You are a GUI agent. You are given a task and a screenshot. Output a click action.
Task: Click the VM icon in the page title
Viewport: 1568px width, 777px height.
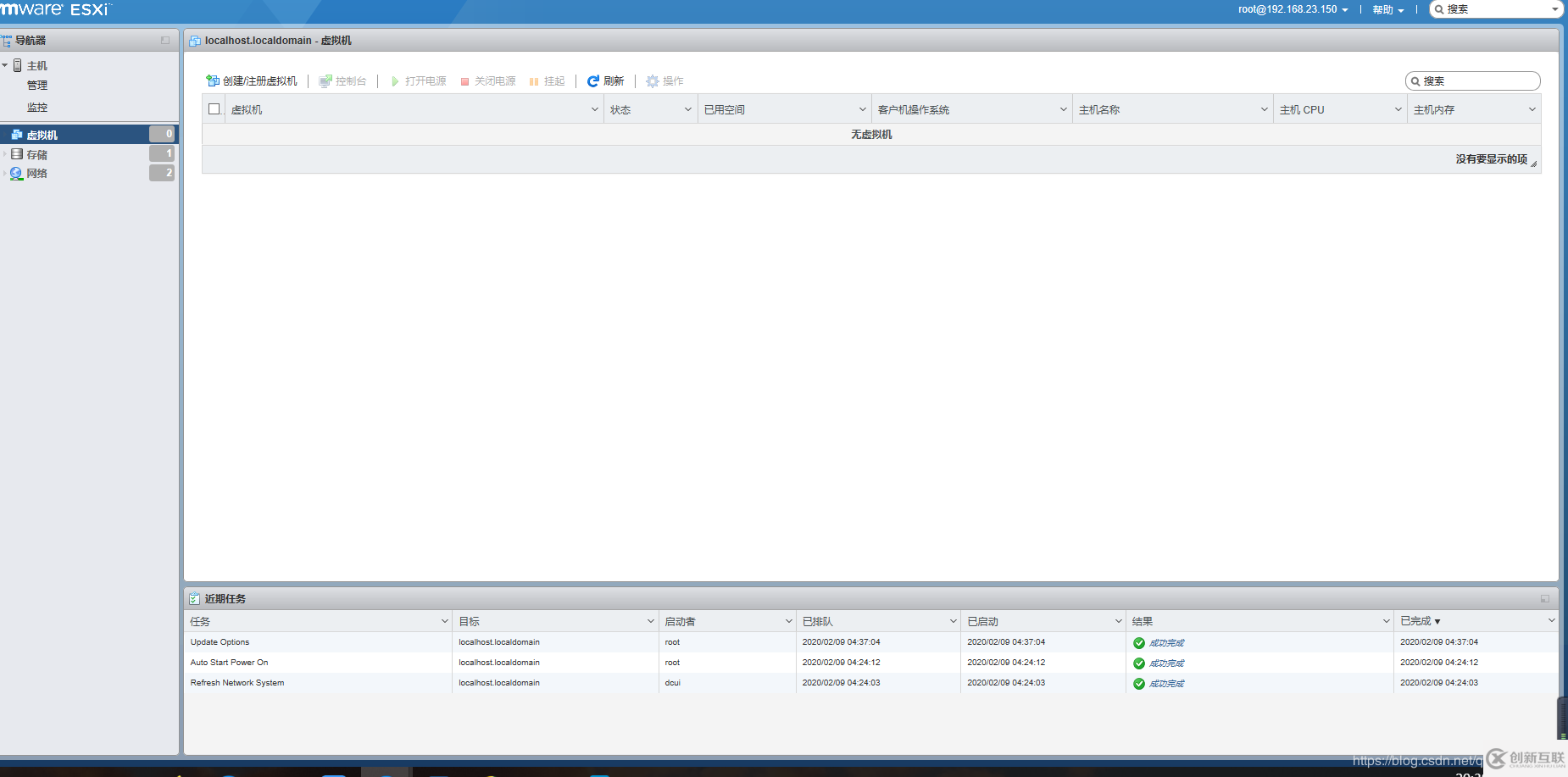click(195, 41)
